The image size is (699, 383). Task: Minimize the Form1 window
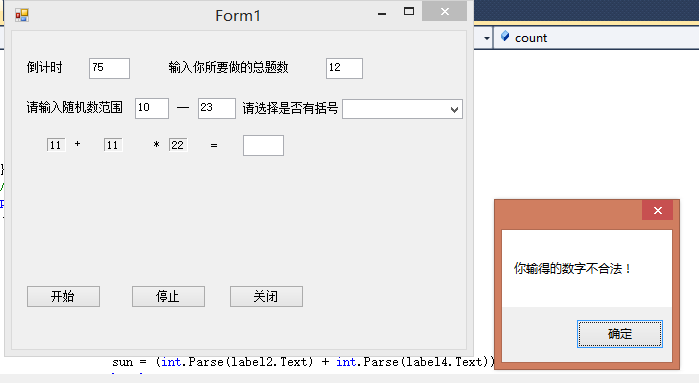tap(382, 13)
